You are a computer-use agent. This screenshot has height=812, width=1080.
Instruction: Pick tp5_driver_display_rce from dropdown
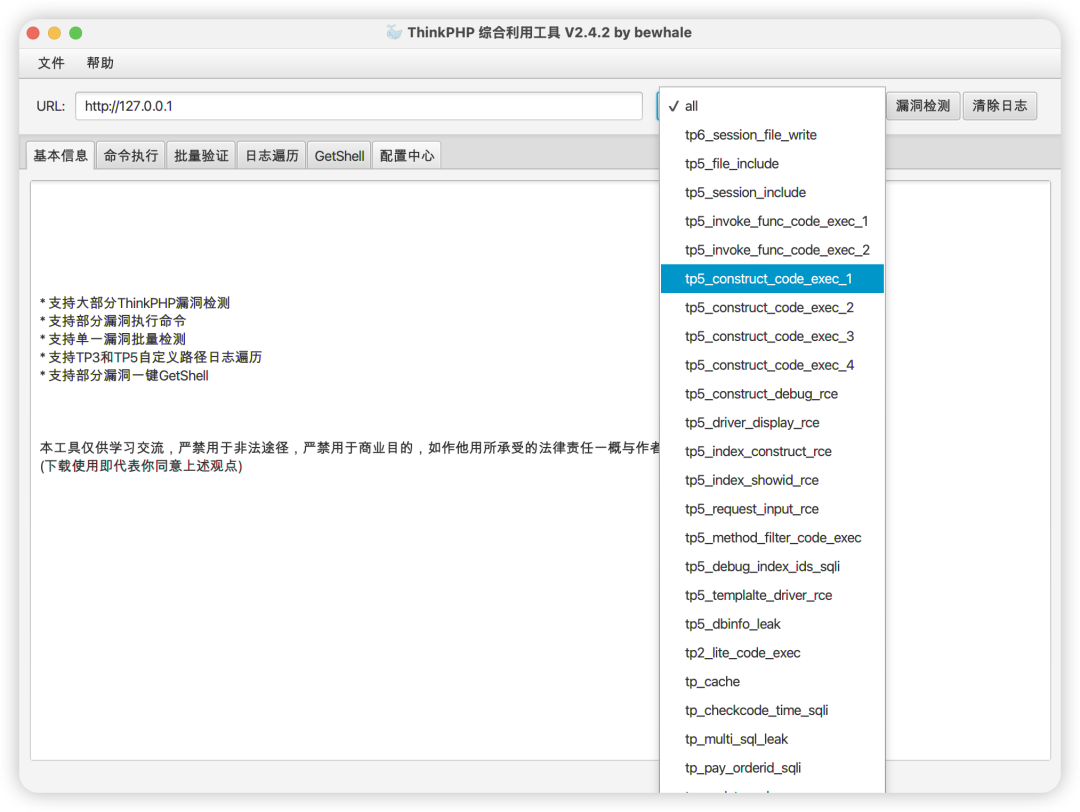click(x=772, y=423)
